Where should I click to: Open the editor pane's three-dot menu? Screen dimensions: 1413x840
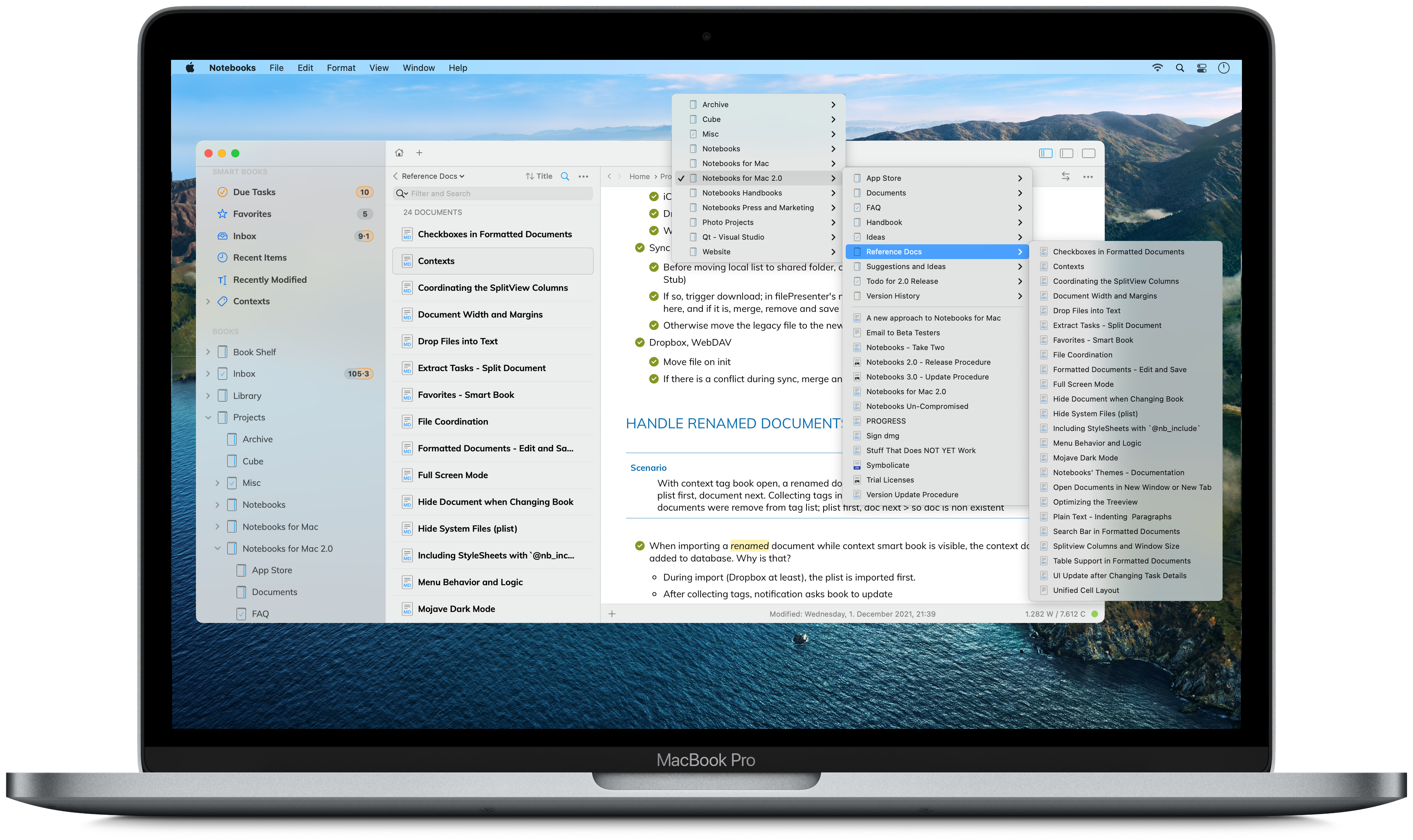pos(1088,177)
